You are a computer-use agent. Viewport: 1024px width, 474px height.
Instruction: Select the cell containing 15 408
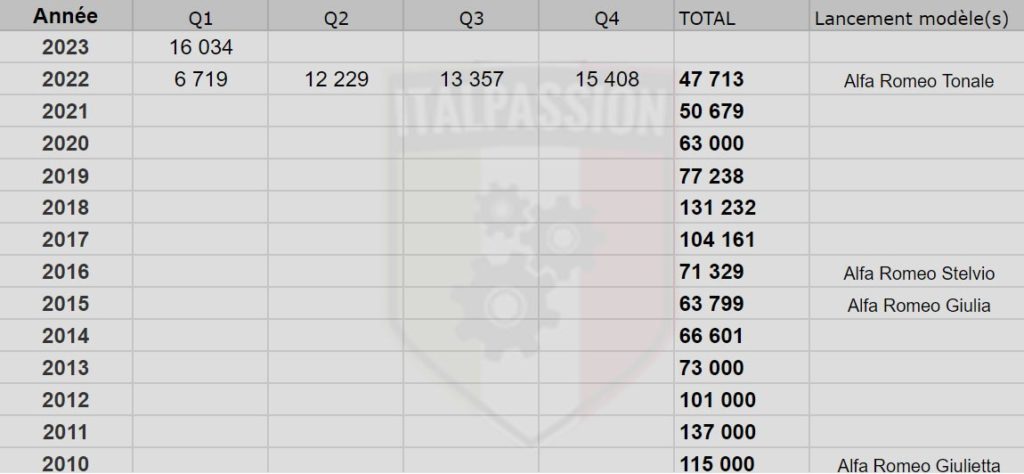(x=607, y=80)
